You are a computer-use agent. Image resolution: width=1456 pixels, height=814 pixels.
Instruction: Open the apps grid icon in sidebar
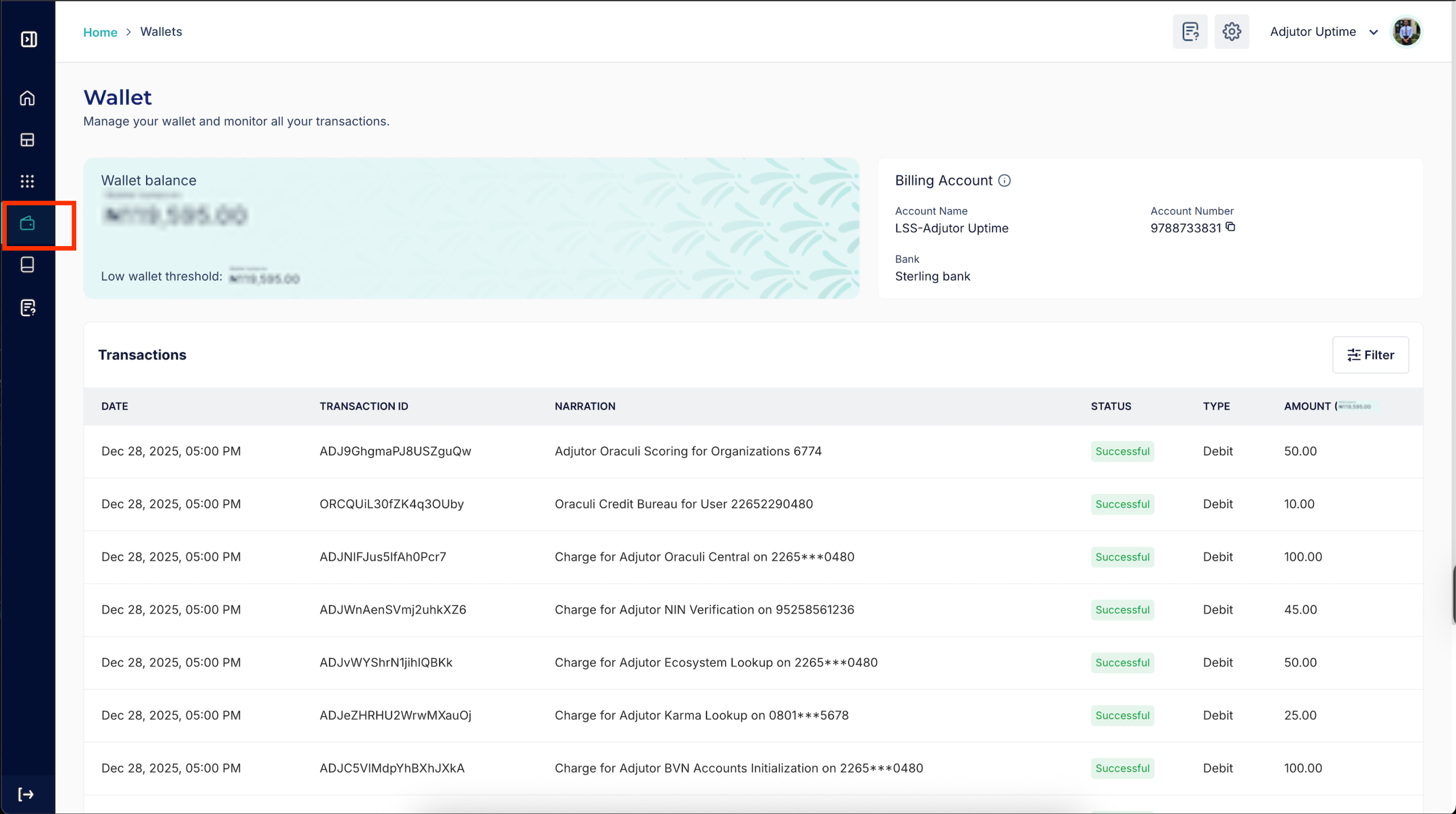pyautogui.click(x=27, y=181)
